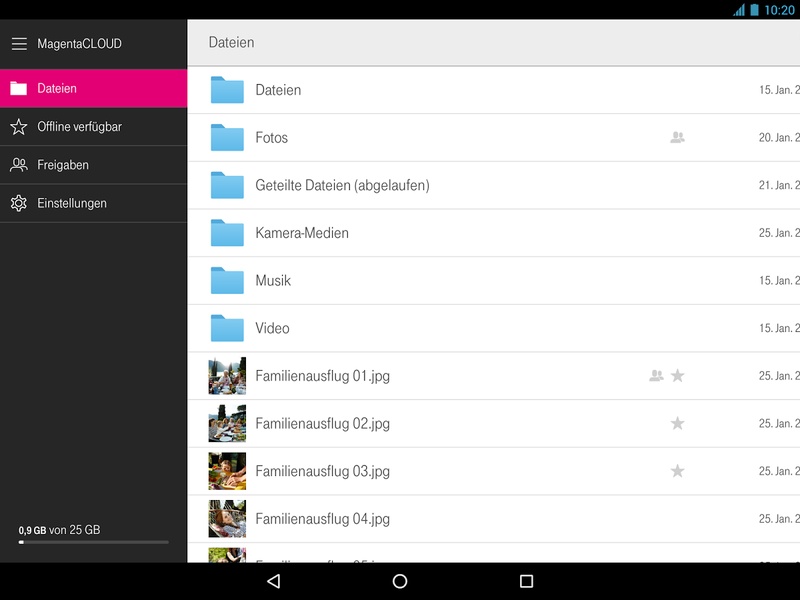Viewport: 800px width, 600px height.
Task: Toggle offline star on Familienausflug 01.jpg
Action: pyautogui.click(x=678, y=376)
